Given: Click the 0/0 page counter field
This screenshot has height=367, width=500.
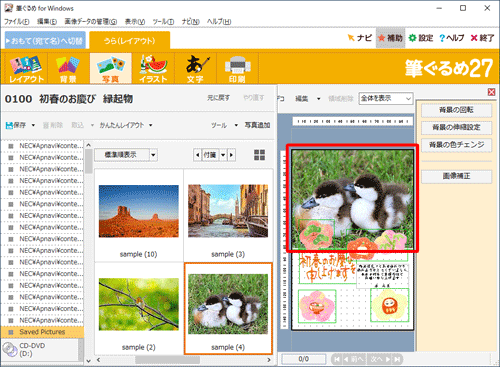Looking at the screenshot, I should [x=303, y=359].
